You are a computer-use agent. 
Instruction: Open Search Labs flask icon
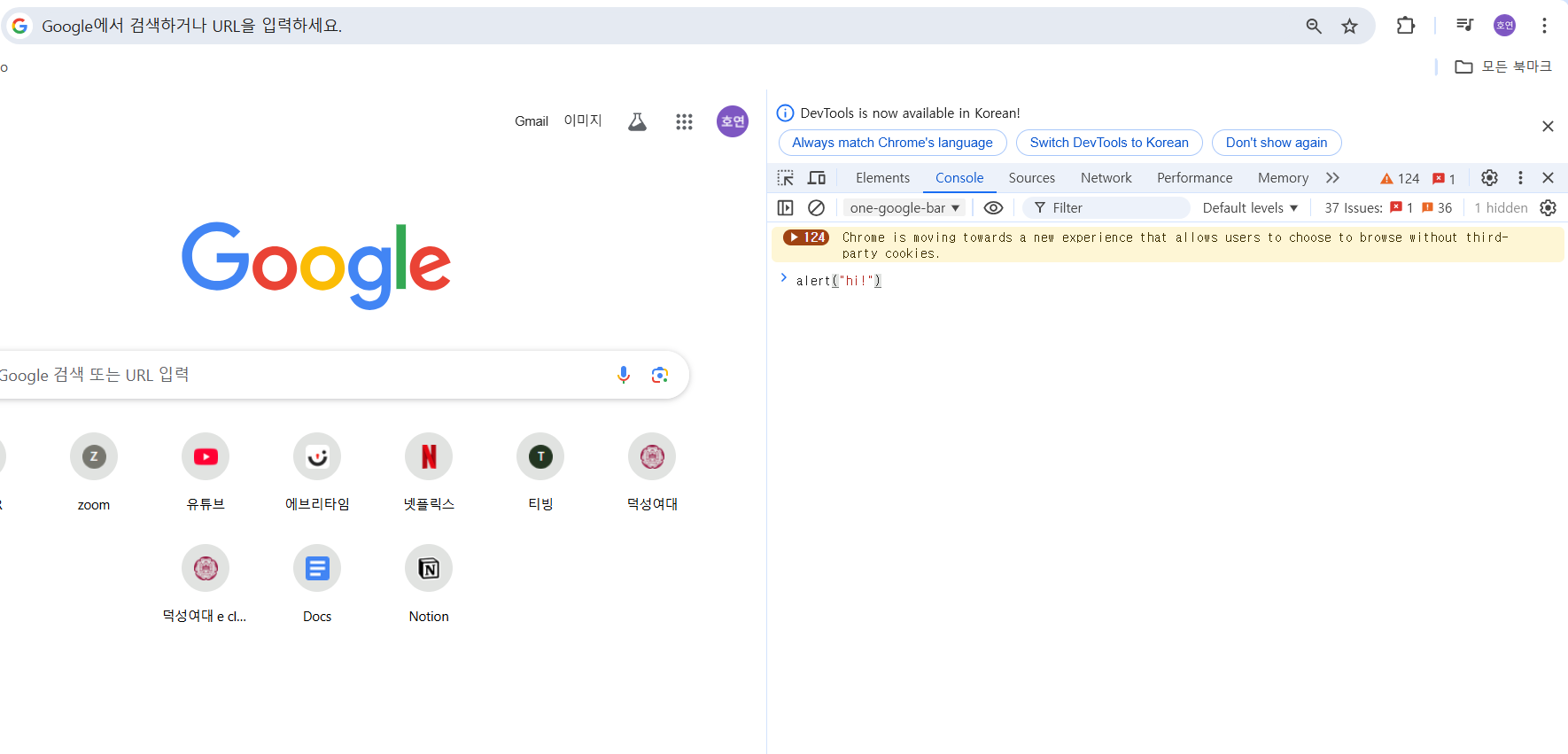coord(637,121)
